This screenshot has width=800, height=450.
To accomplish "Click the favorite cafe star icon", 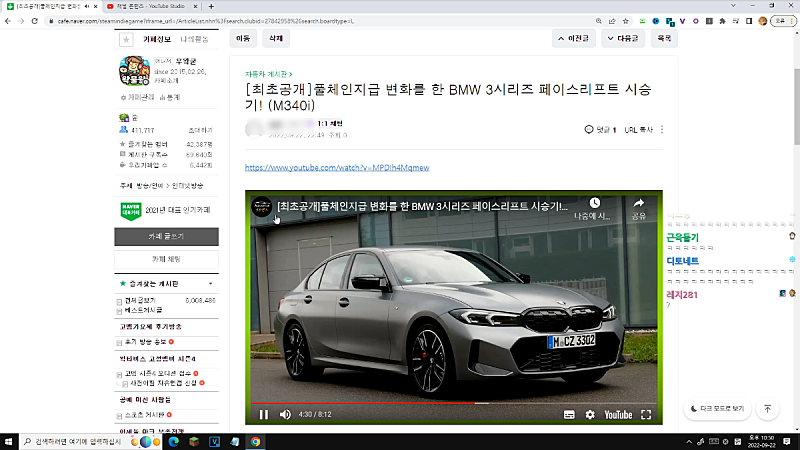I will (126, 39).
